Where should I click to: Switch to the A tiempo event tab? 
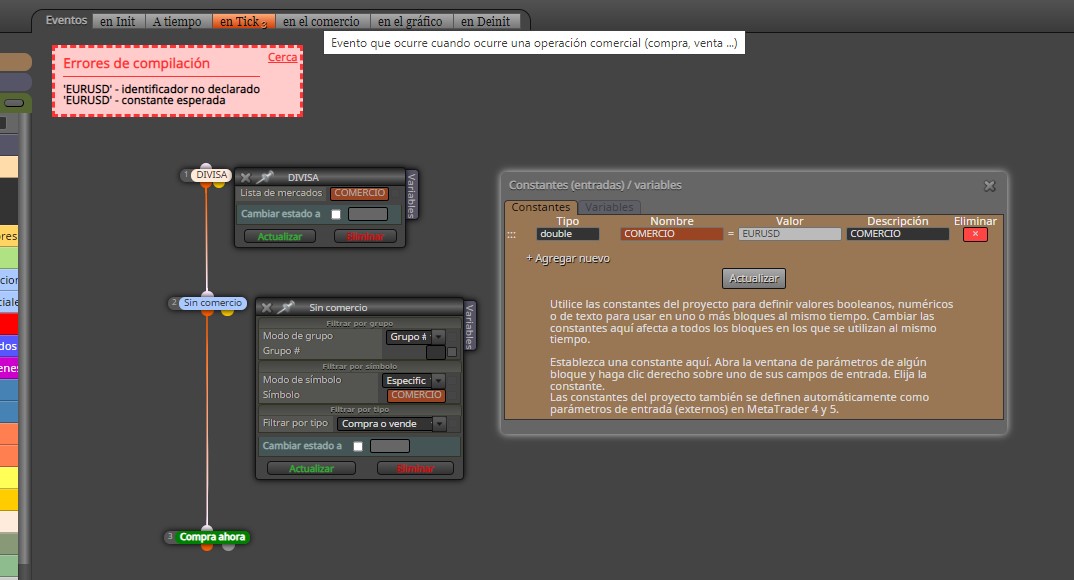tap(177, 22)
